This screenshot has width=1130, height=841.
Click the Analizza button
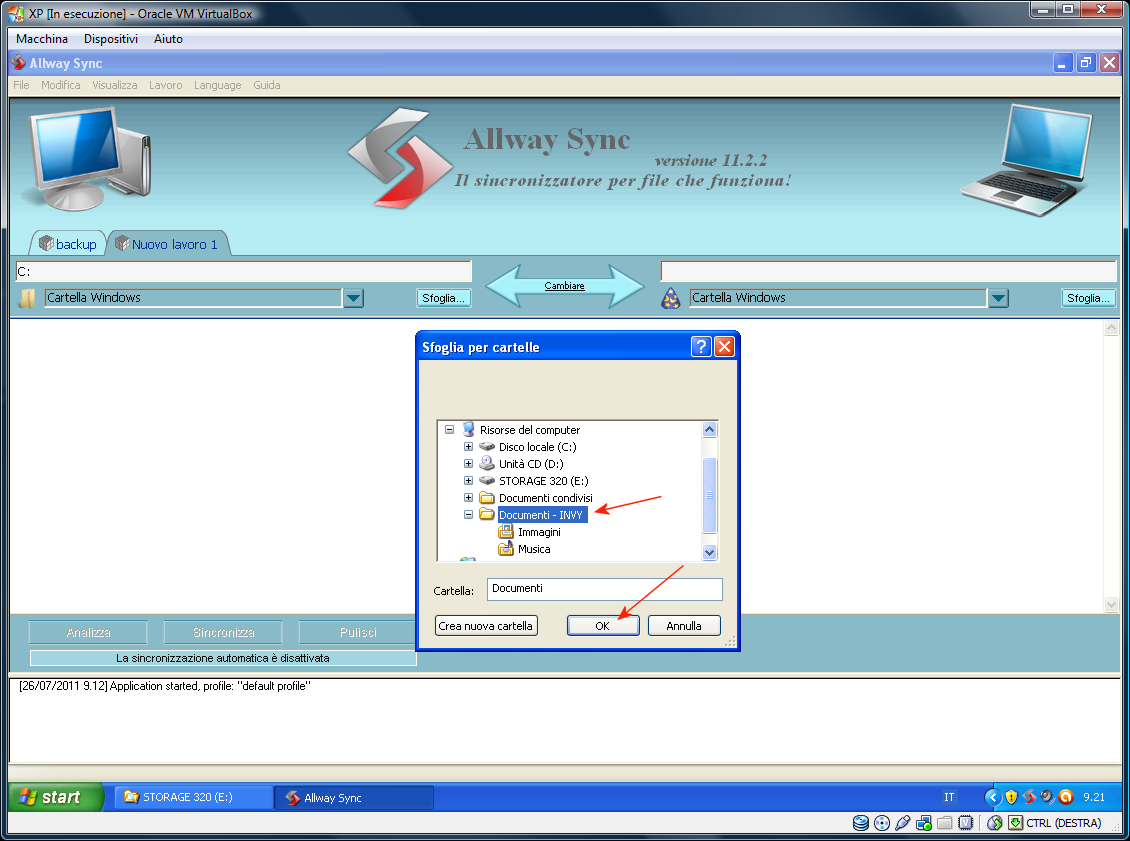click(x=88, y=632)
